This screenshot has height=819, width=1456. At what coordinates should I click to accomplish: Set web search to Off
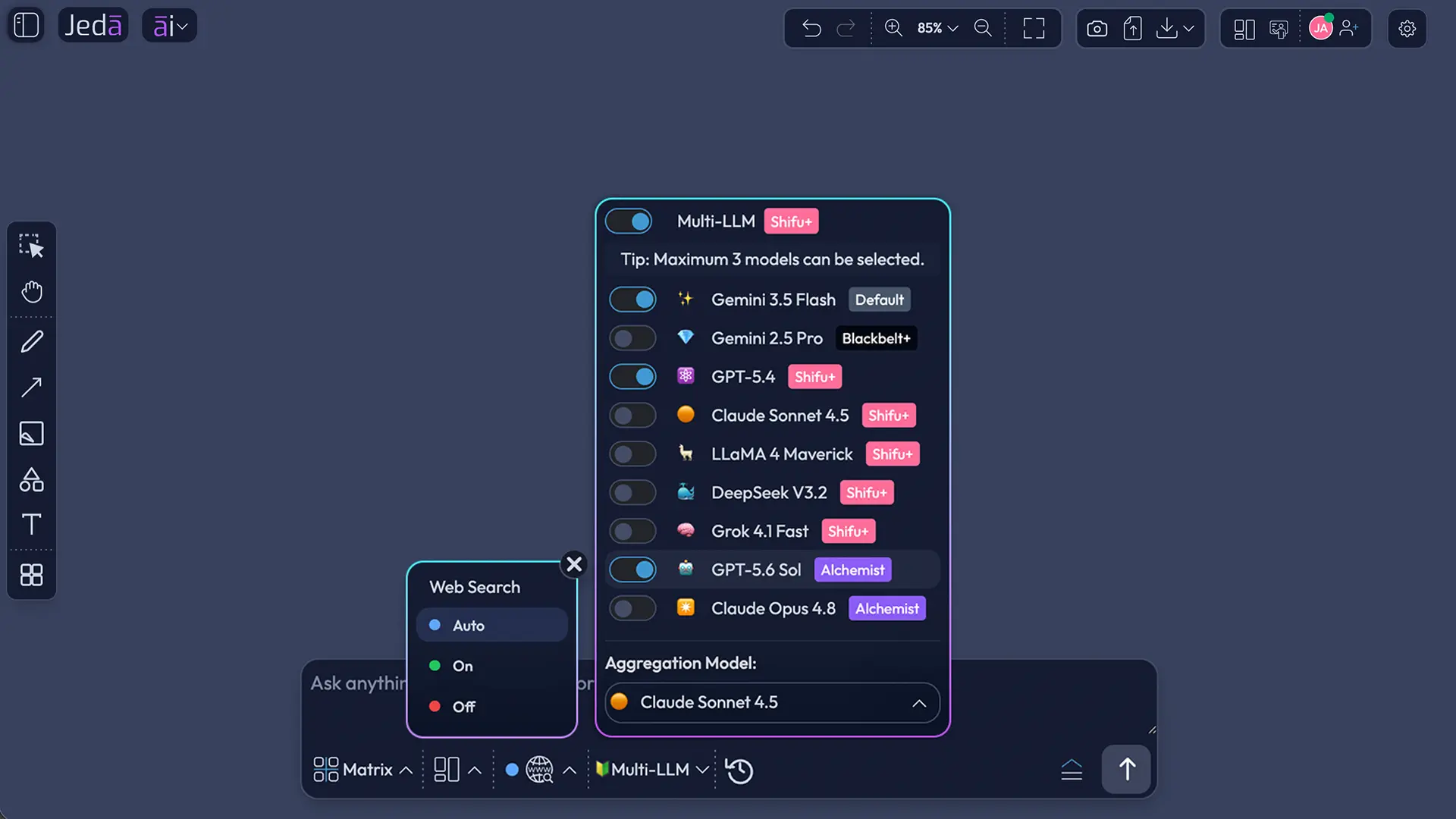point(492,707)
